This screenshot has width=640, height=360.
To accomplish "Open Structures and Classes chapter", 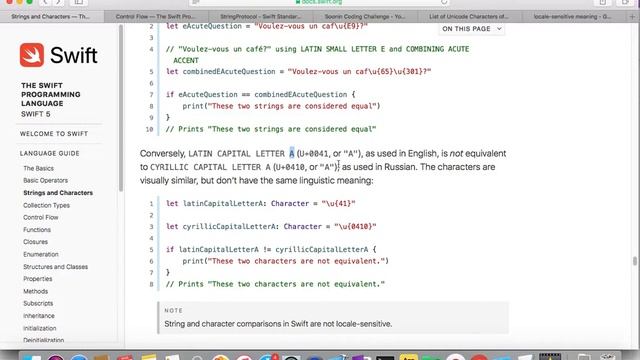I will point(56,267).
